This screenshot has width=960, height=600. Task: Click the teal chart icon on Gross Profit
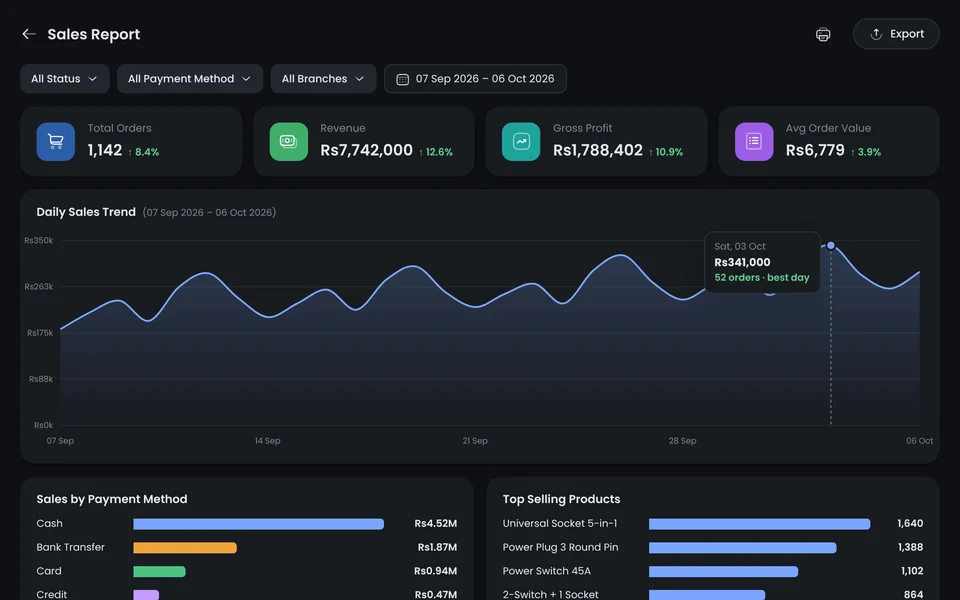click(x=521, y=141)
